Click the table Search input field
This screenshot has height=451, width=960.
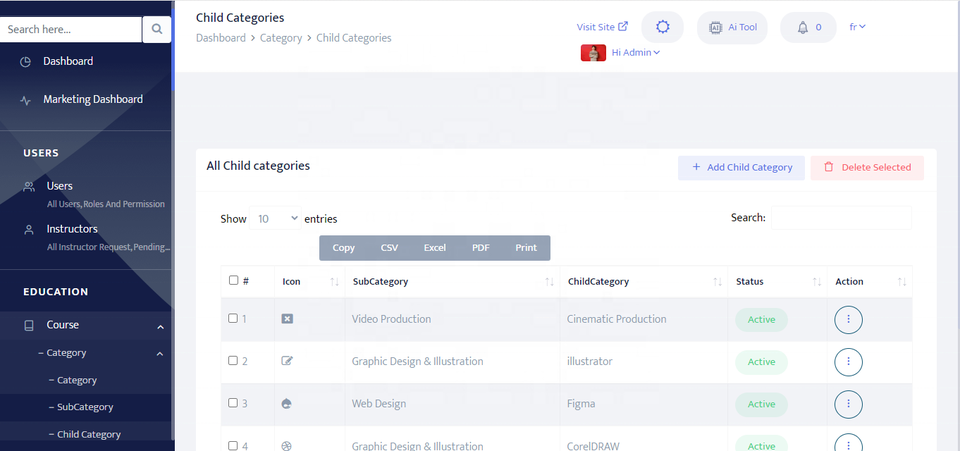(840, 218)
